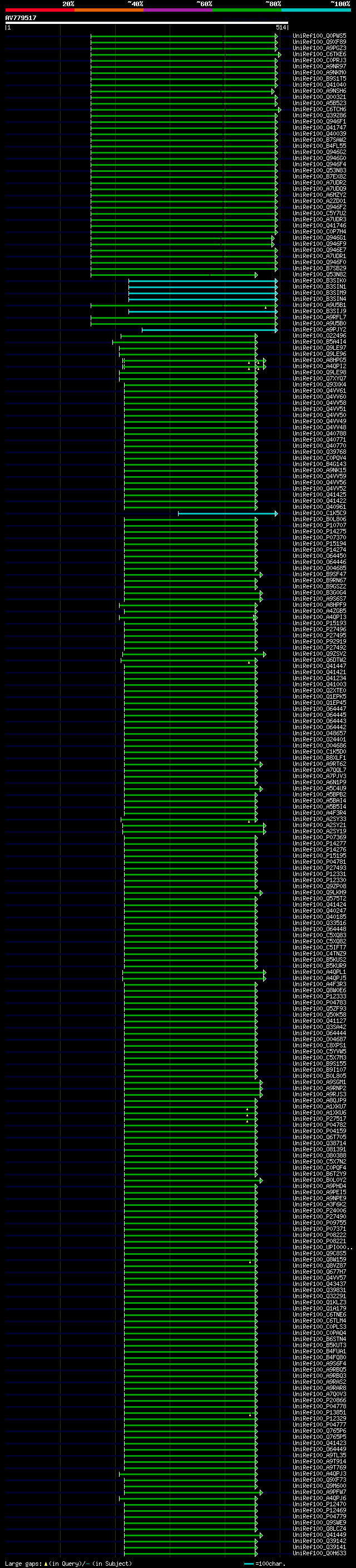Click the orange ~40% identity legend segment
This screenshot has width=356, height=1568.
click(x=109, y=11)
